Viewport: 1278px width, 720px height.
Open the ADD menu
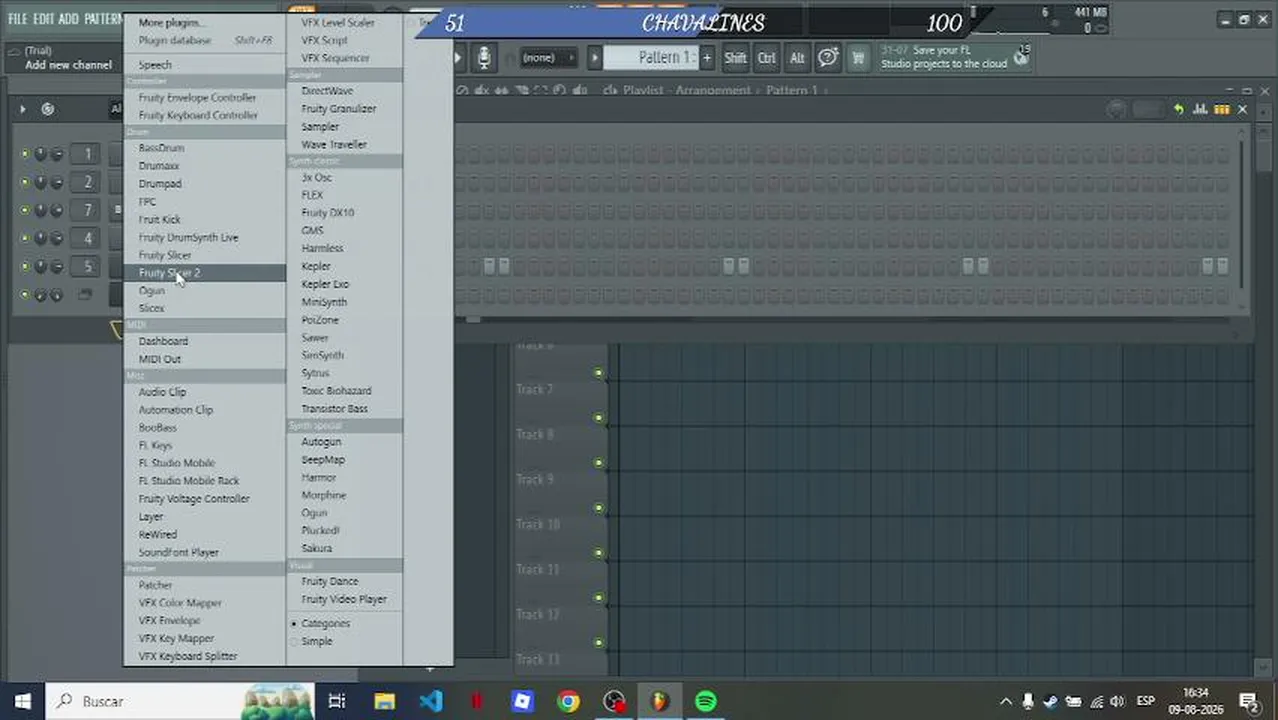click(x=68, y=19)
